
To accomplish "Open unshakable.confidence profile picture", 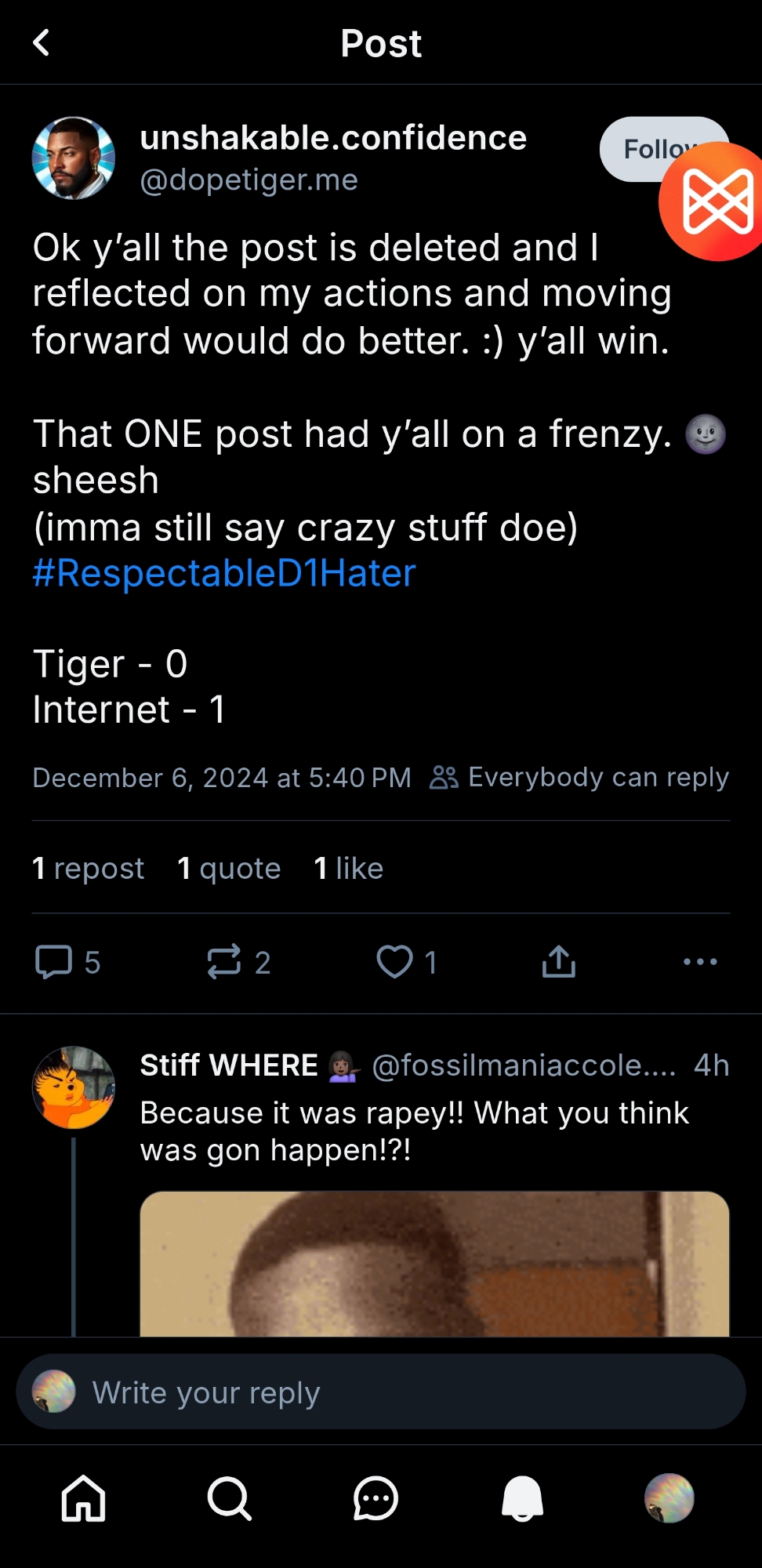I will click(x=74, y=158).
